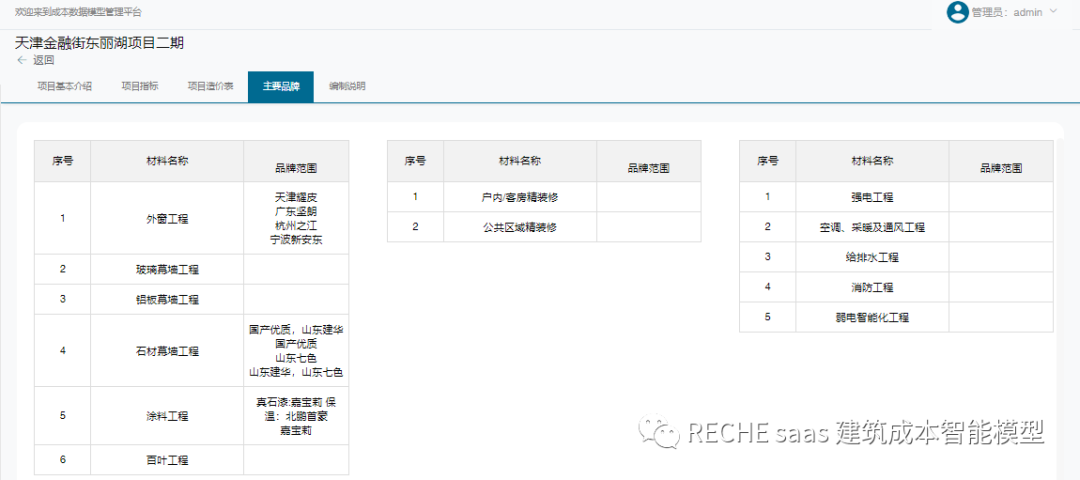Select the 强电工程 row
The image size is (1080, 480).
pyautogui.click(x=872, y=197)
